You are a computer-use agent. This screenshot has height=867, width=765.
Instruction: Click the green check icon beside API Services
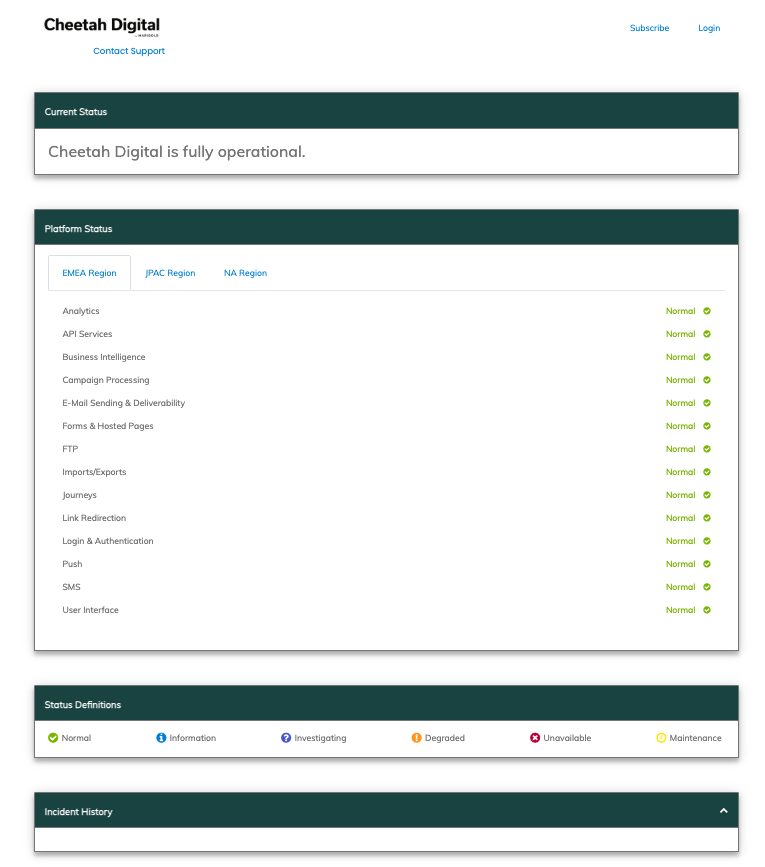point(707,334)
